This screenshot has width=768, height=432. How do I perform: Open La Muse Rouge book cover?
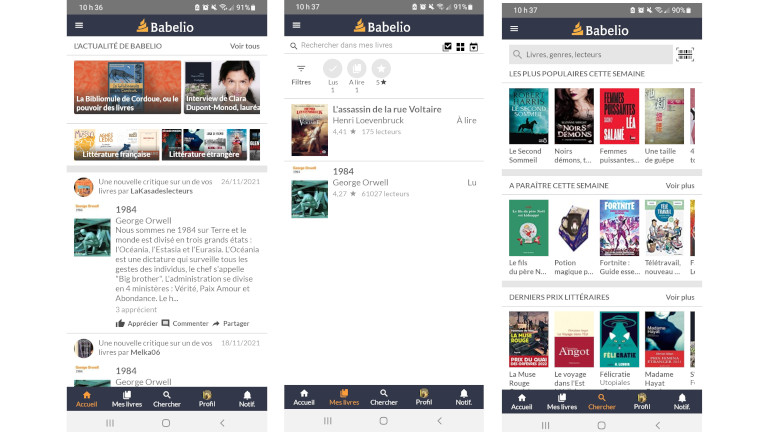coord(528,339)
